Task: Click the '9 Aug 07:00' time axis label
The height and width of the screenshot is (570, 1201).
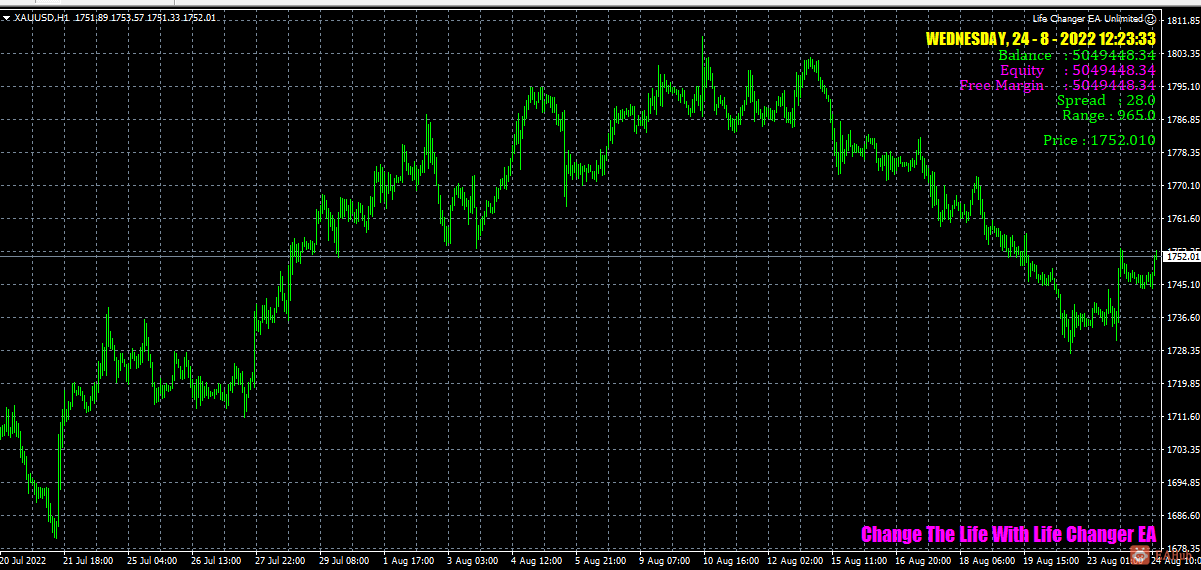Action: [666, 562]
